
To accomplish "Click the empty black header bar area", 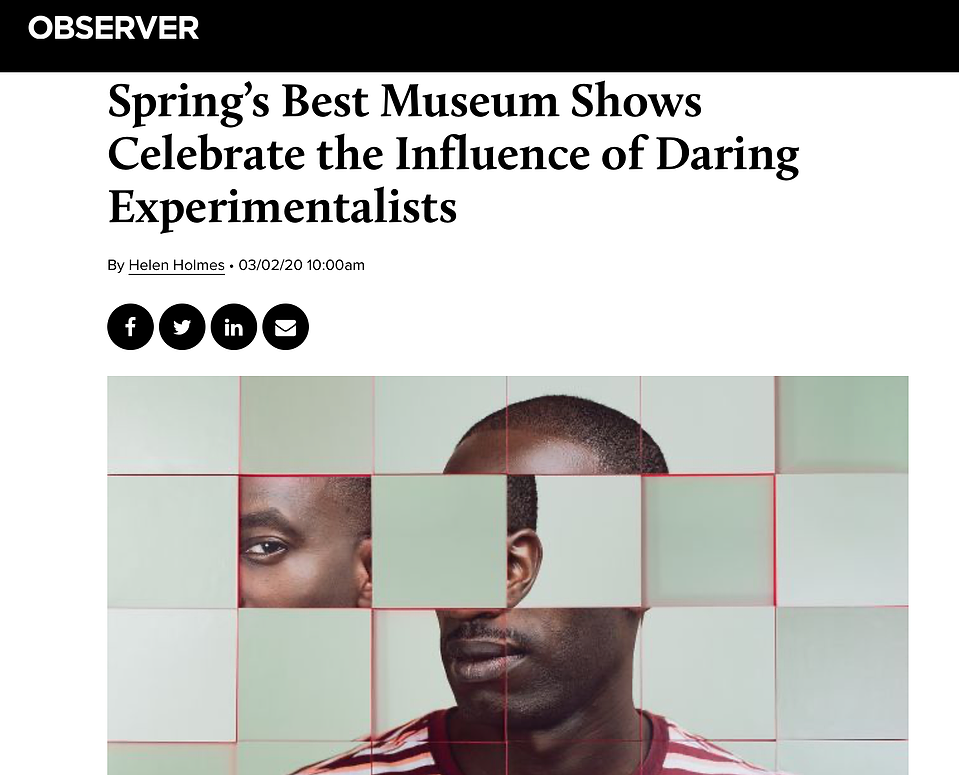I will click(x=575, y=35).
